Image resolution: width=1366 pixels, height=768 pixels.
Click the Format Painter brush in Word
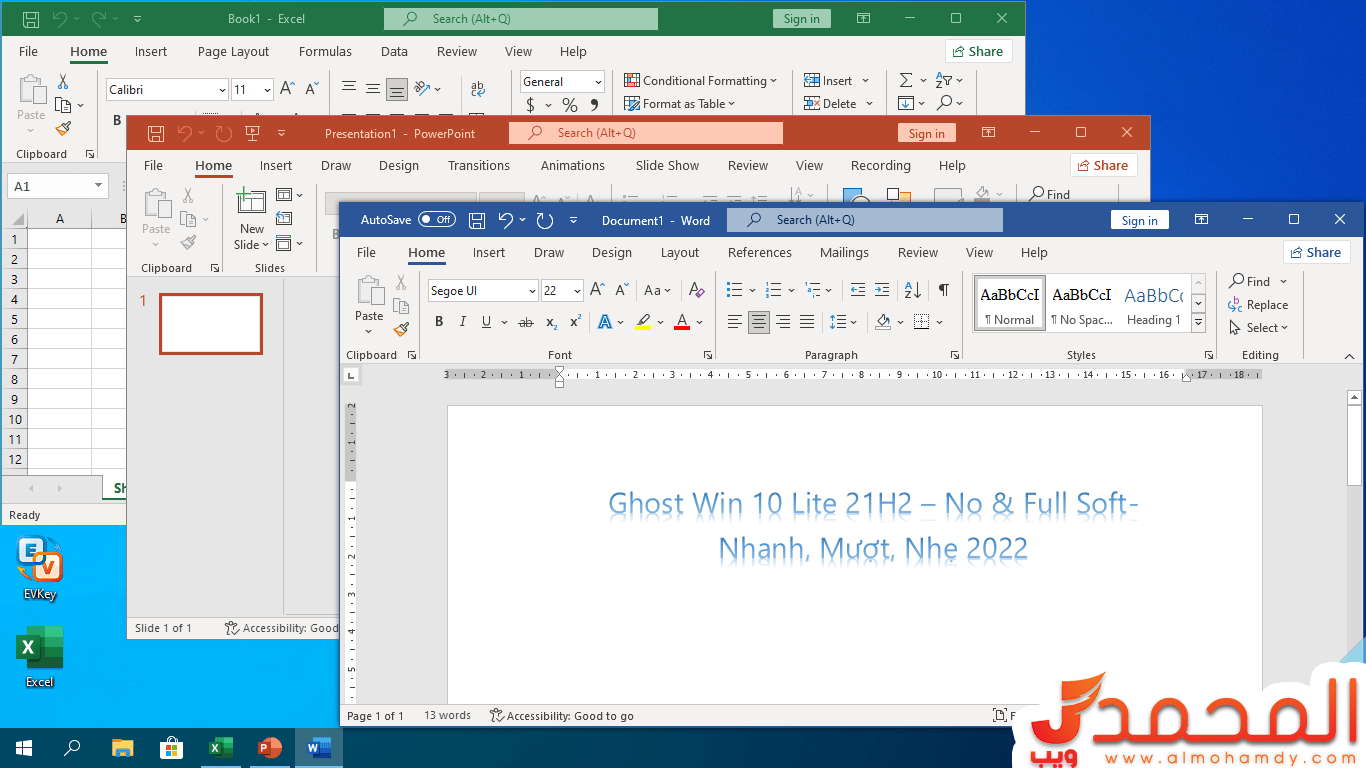[401, 329]
